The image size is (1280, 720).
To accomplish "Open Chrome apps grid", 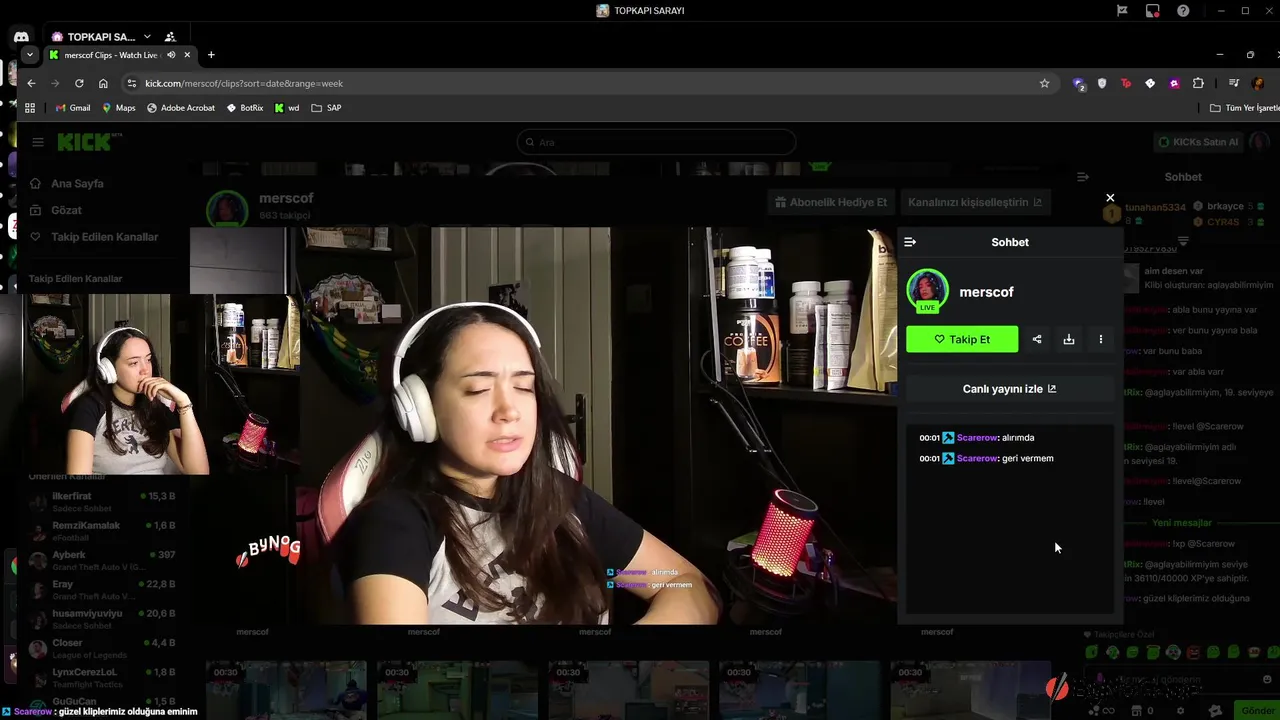I will coord(30,107).
